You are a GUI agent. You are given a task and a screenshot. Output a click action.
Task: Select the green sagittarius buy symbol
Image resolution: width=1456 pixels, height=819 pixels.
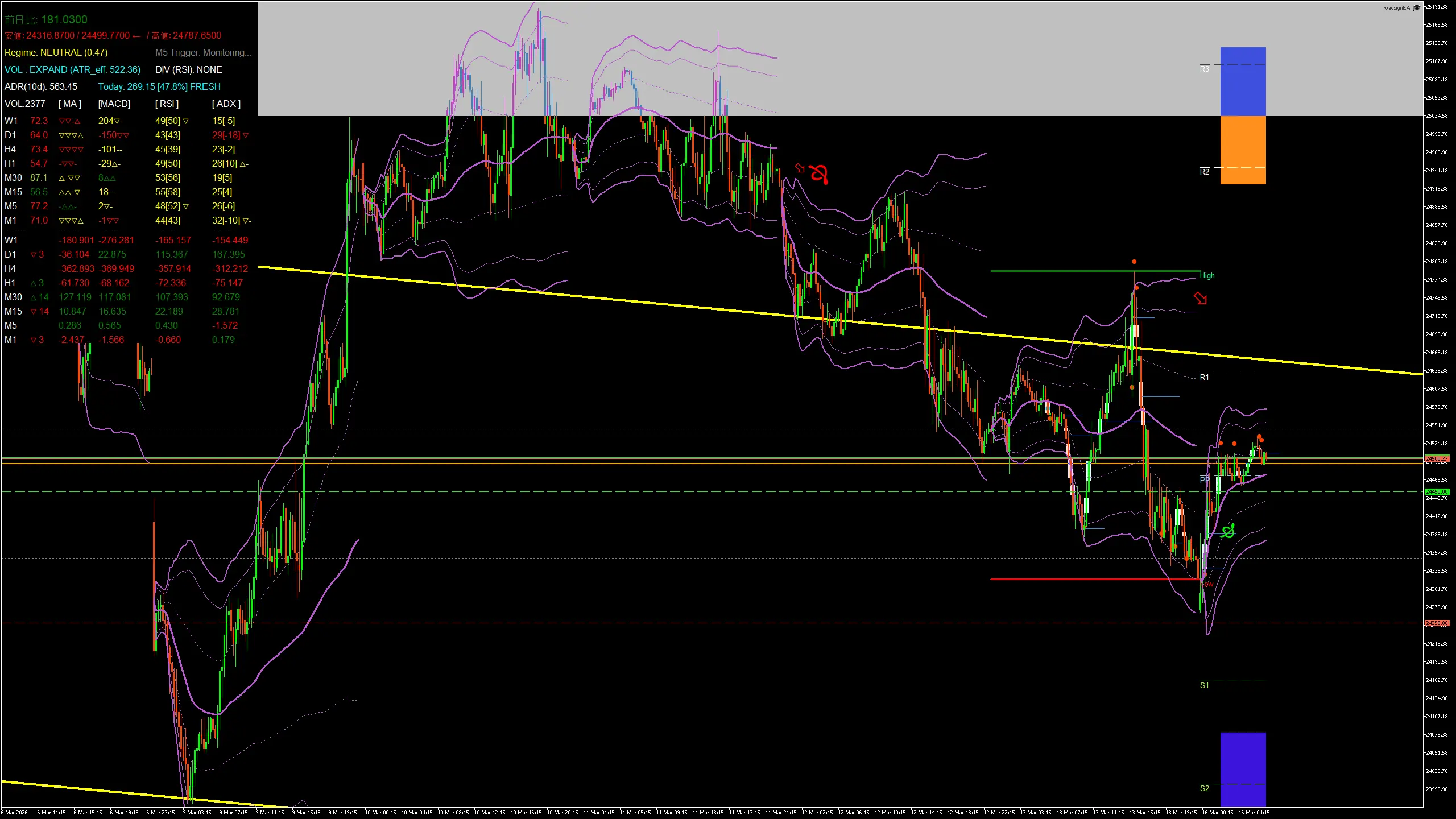1228,531
